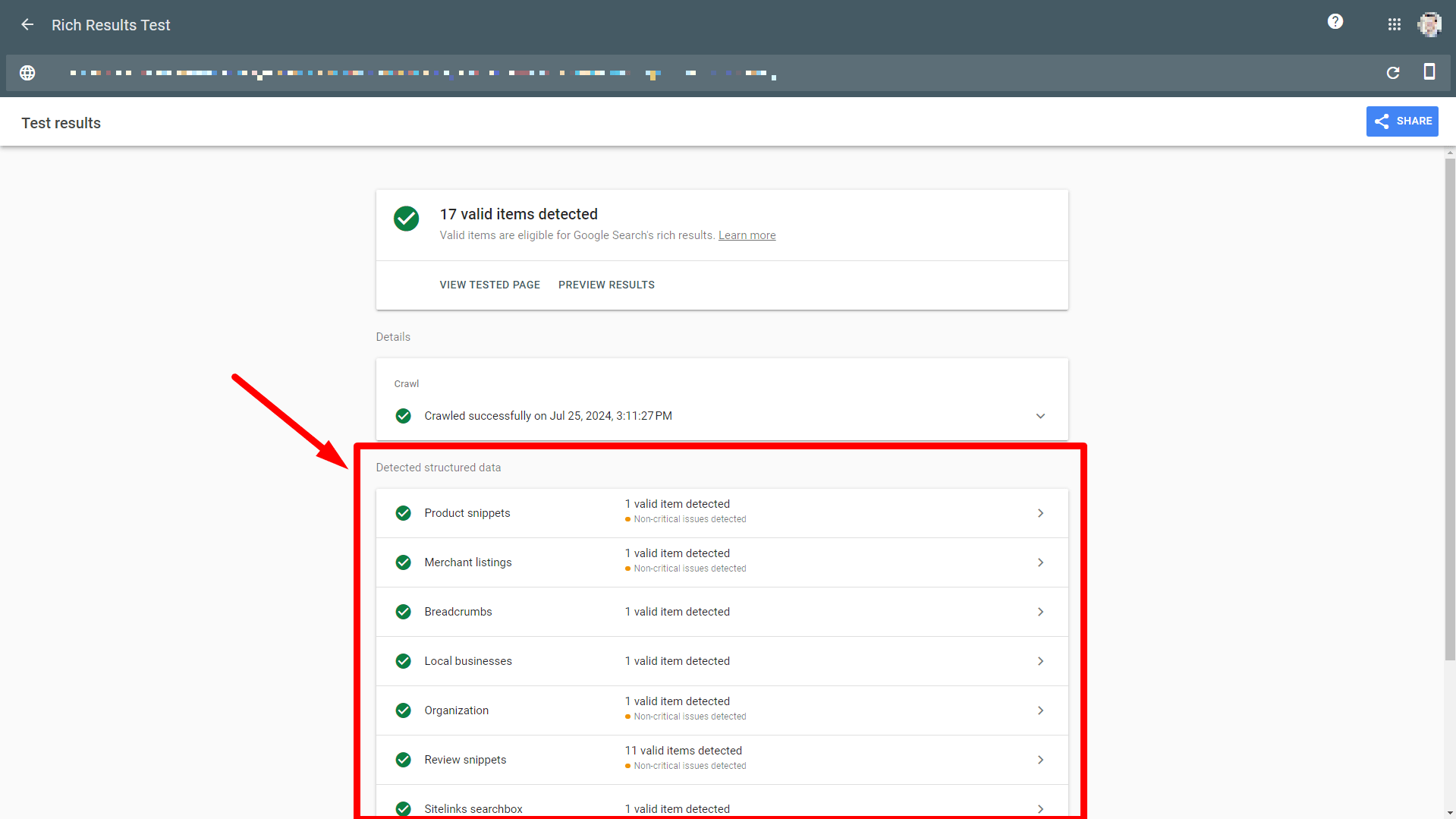Click the 'Rich Results Test' title
Image resolution: width=1456 pixels, height=819 pixels.
pos(111,25)
